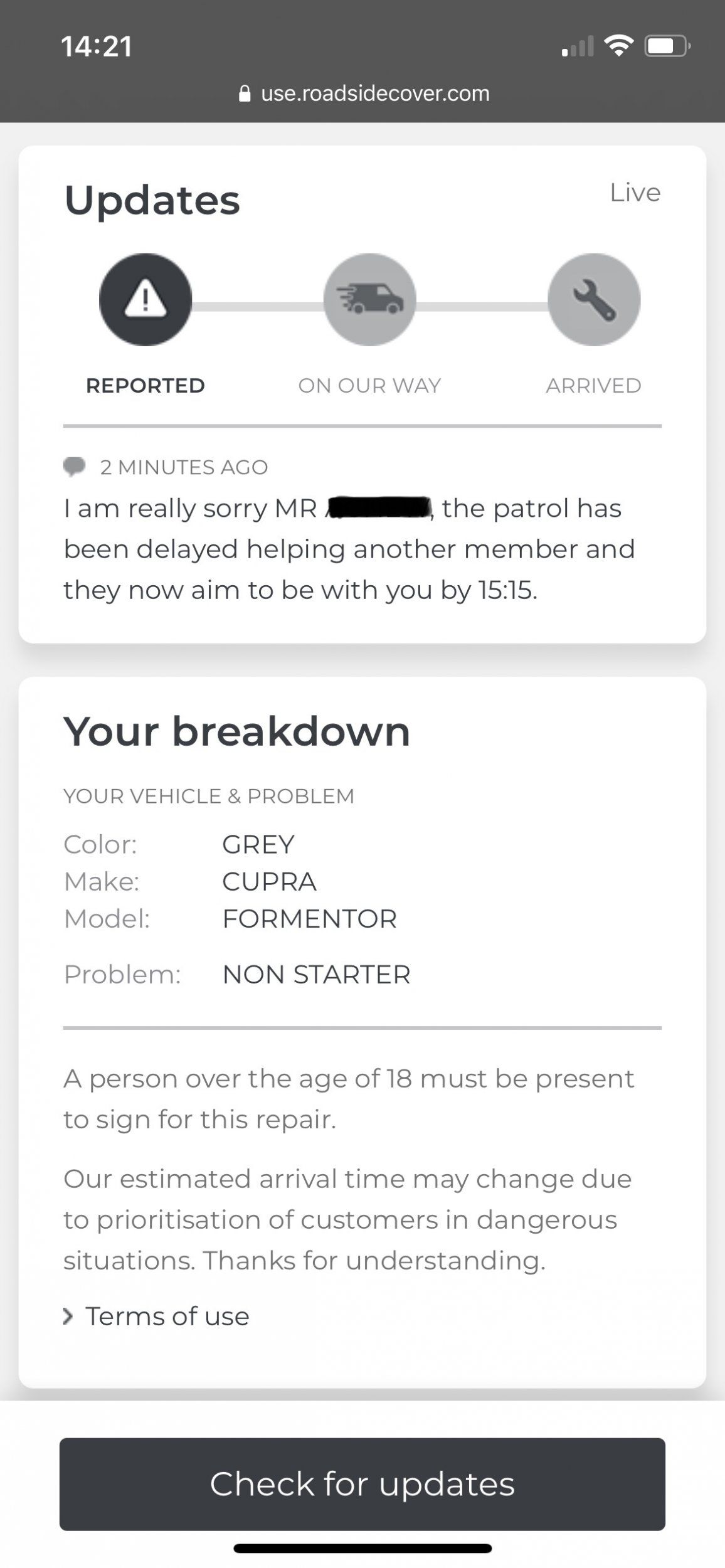Tap the iOS home indicator bar
Image resolution: width=725 pixels, height=1568 pixels.
362,1549
